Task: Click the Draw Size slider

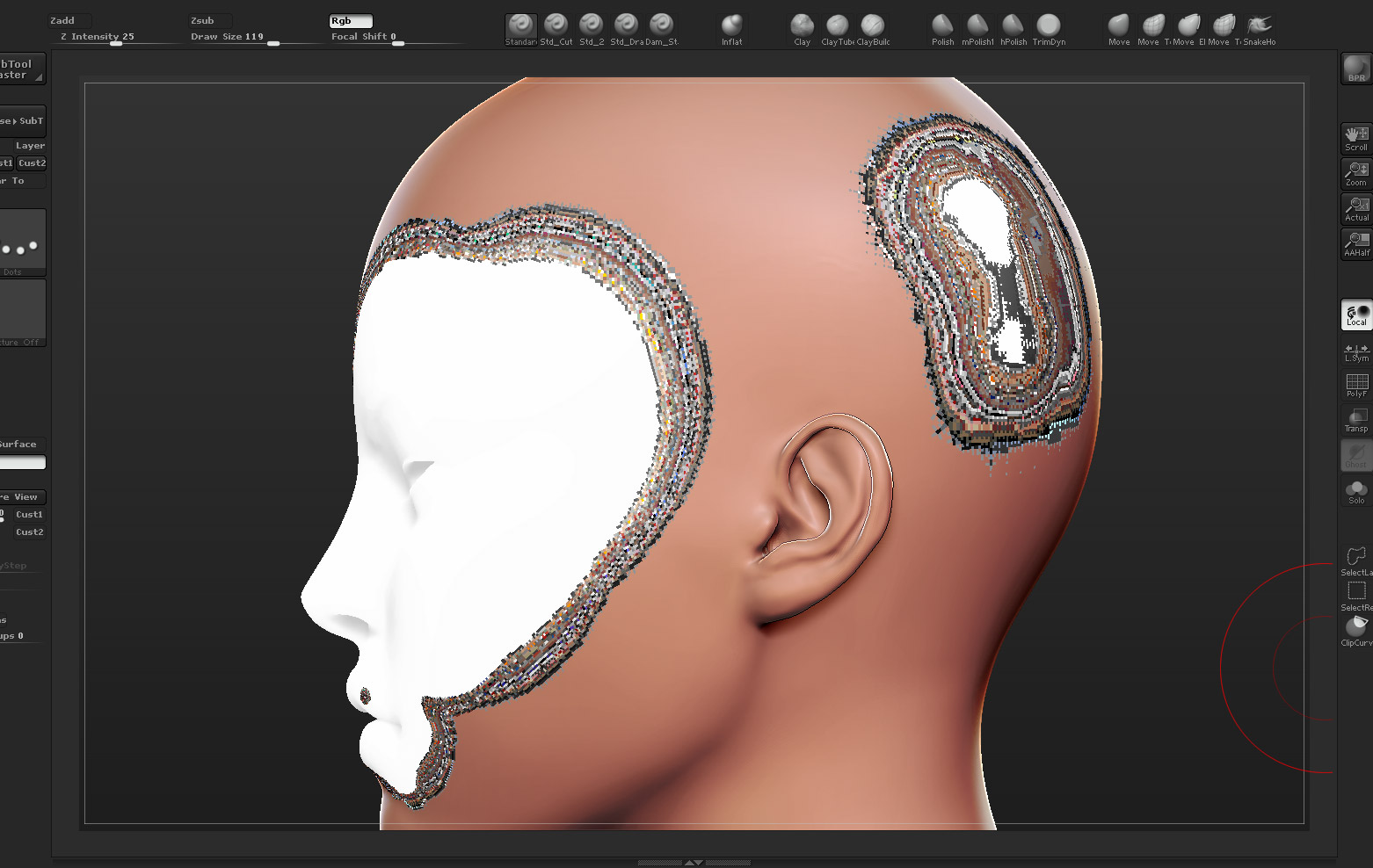Action: pyautogui.click(x=253, y=38)
